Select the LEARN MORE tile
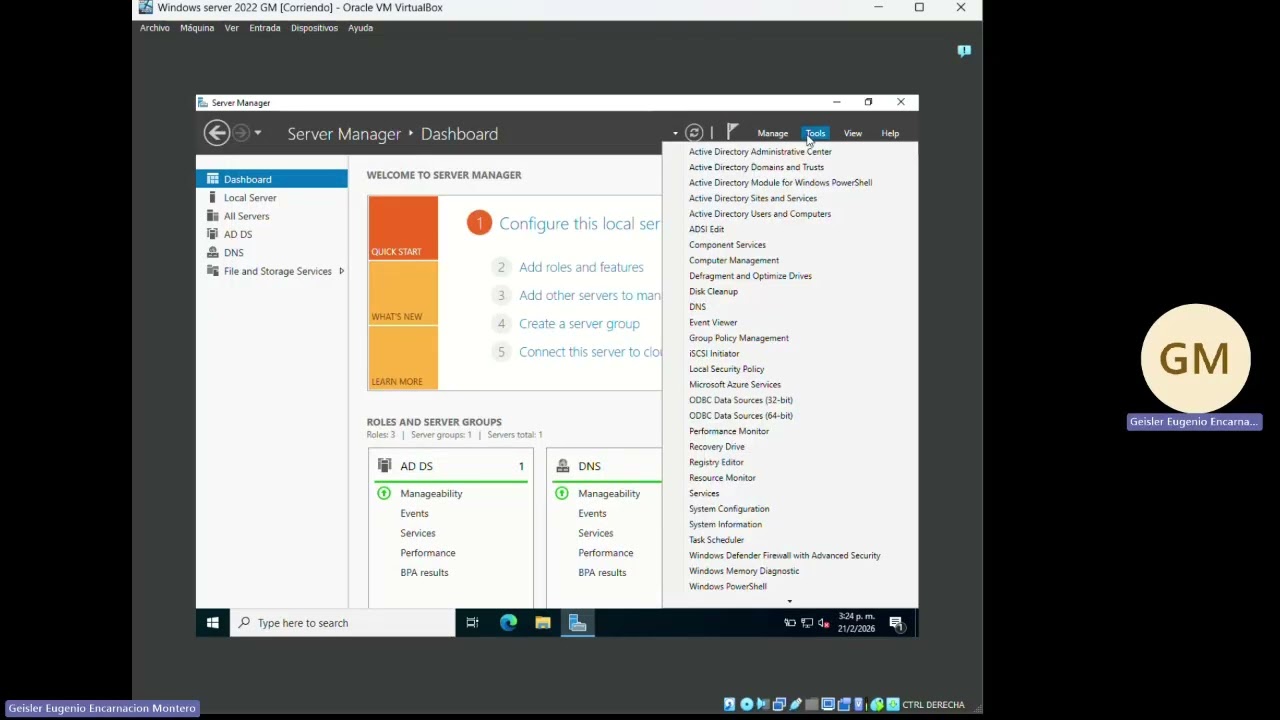This screenshot has width=1280, height=720. click(x=403, y=358)
